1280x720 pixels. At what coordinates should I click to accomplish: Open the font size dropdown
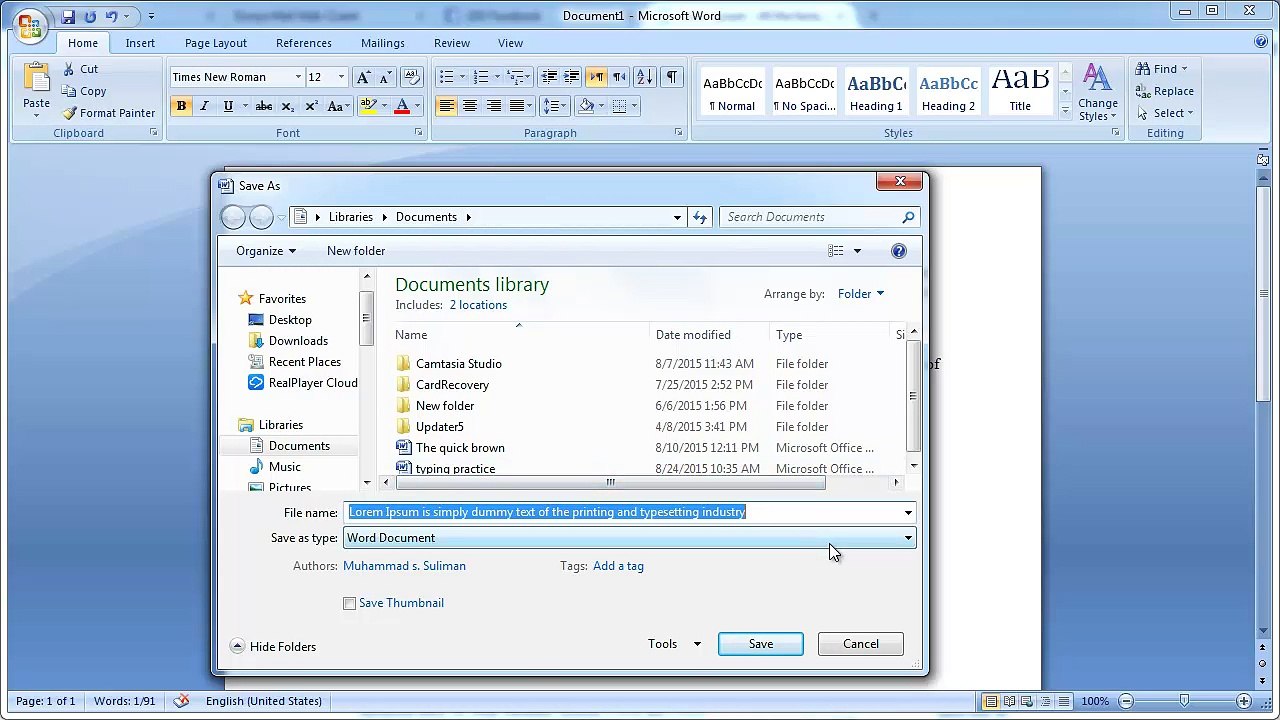click(x=341, y=77)
